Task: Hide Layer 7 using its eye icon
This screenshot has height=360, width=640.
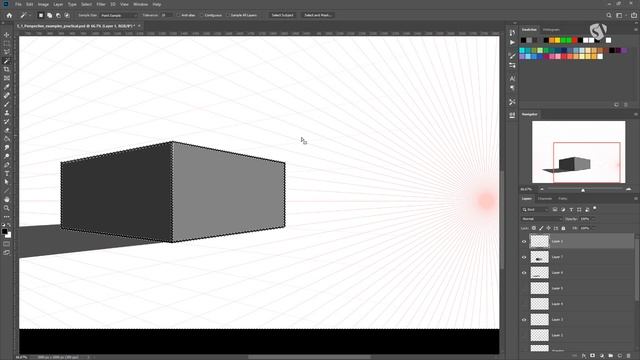Action: click(x=524, y=257)
